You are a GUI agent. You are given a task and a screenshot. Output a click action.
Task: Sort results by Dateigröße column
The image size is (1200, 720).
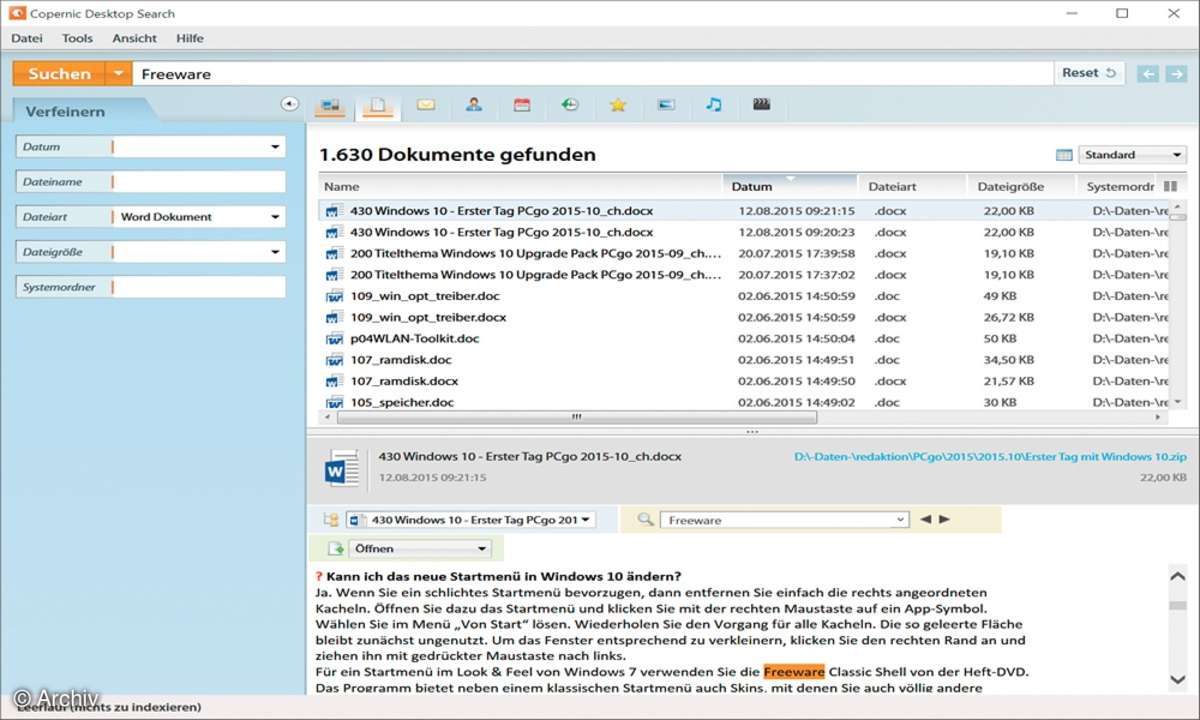click(x=1020, y=186)
